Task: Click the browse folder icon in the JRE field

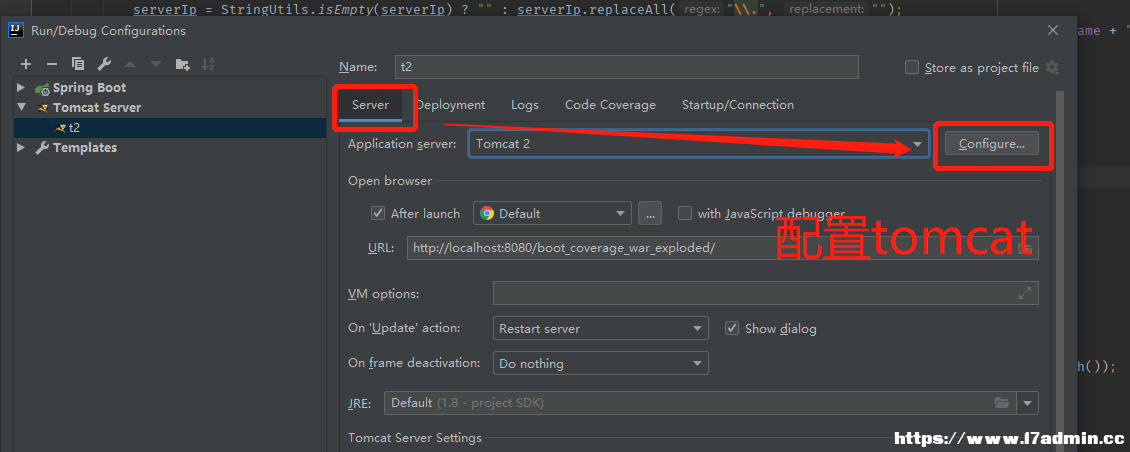Action: pos(1002,403)
